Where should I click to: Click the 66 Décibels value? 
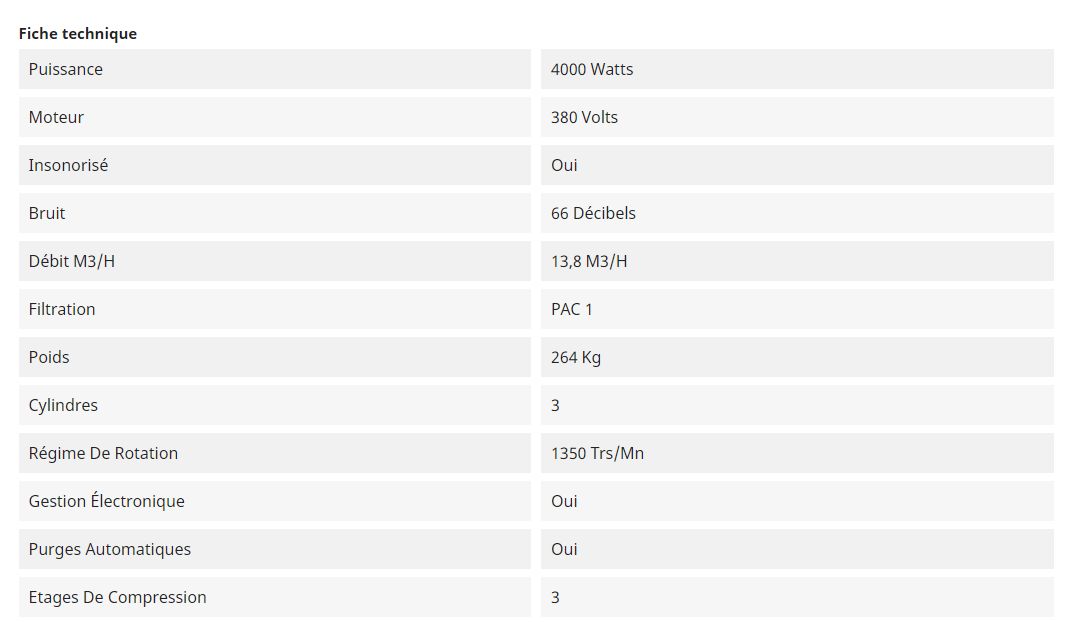click(593, 213)
